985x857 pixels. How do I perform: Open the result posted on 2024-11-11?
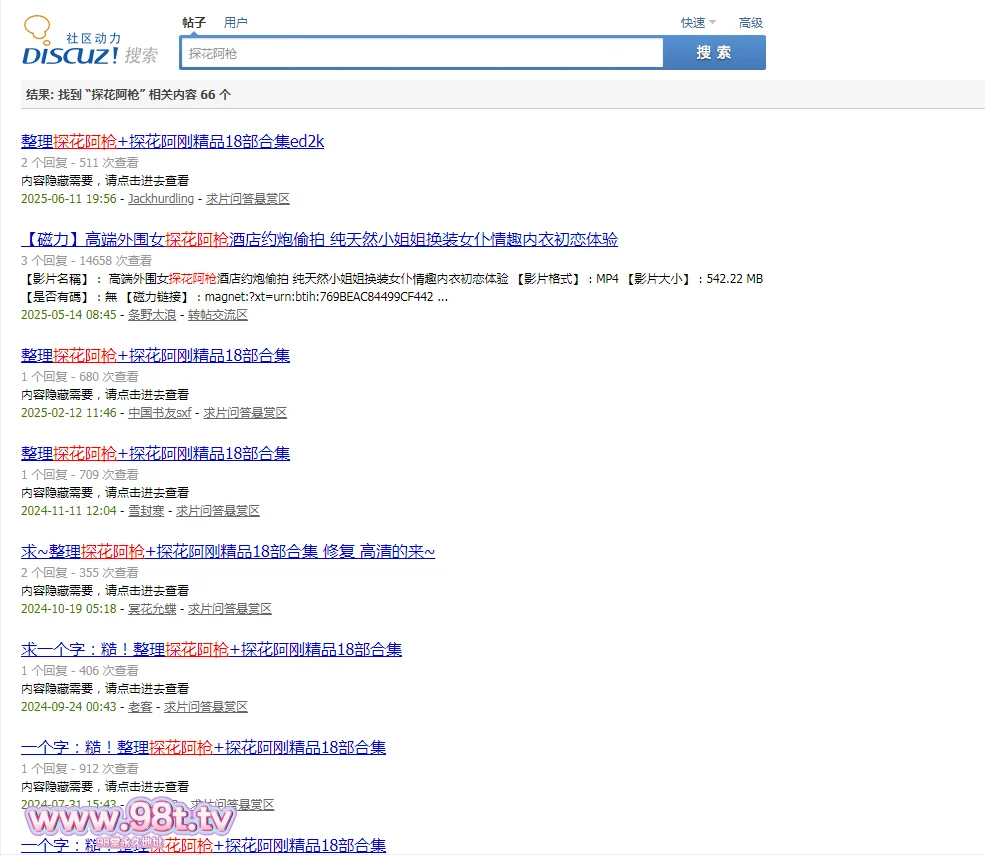pos(155,453)
